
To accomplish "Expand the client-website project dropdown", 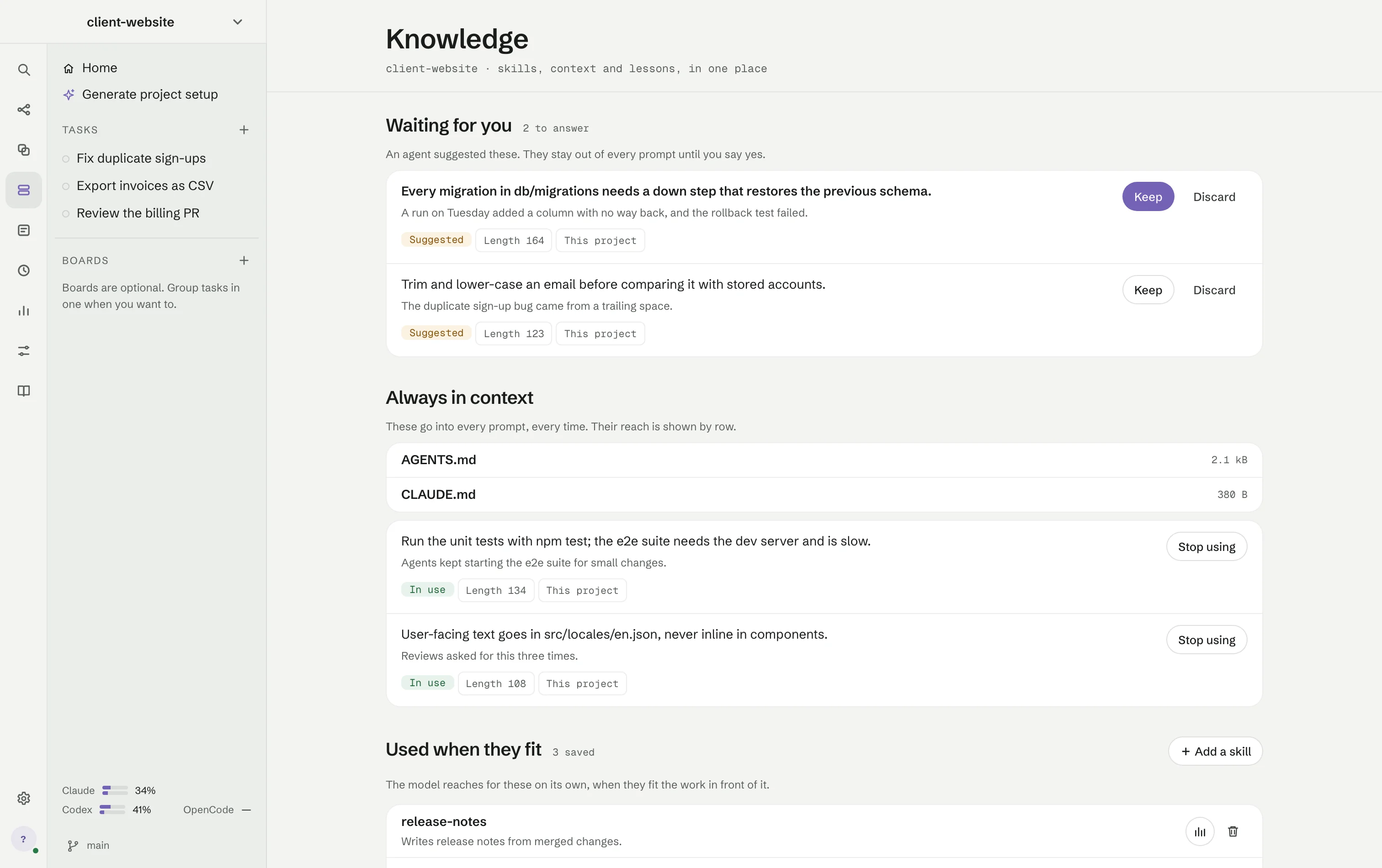I will click(x=237, y=22).
